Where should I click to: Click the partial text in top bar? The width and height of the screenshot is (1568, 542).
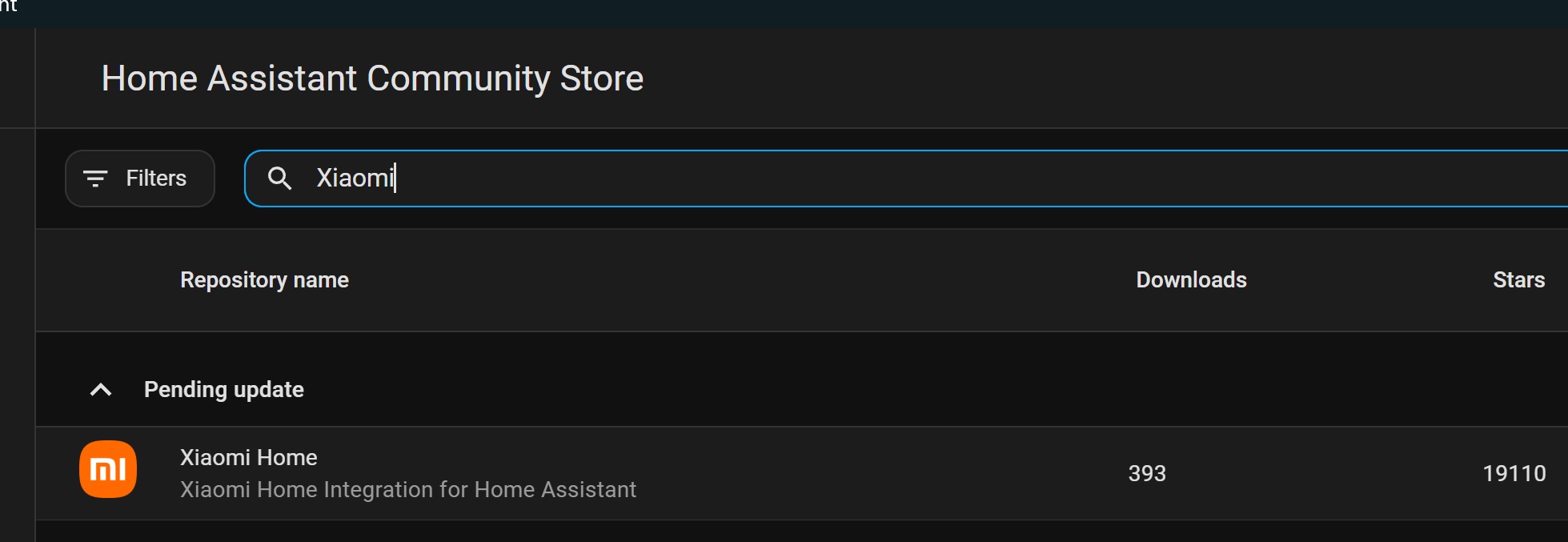(x=8, y=6)
